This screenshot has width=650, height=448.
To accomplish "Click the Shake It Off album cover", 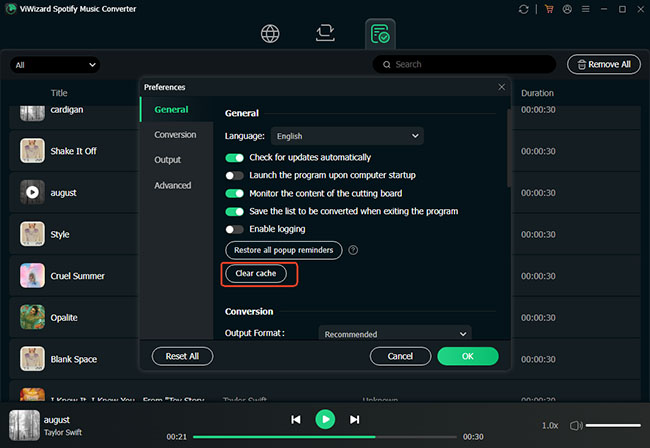I will click(32, 150).
